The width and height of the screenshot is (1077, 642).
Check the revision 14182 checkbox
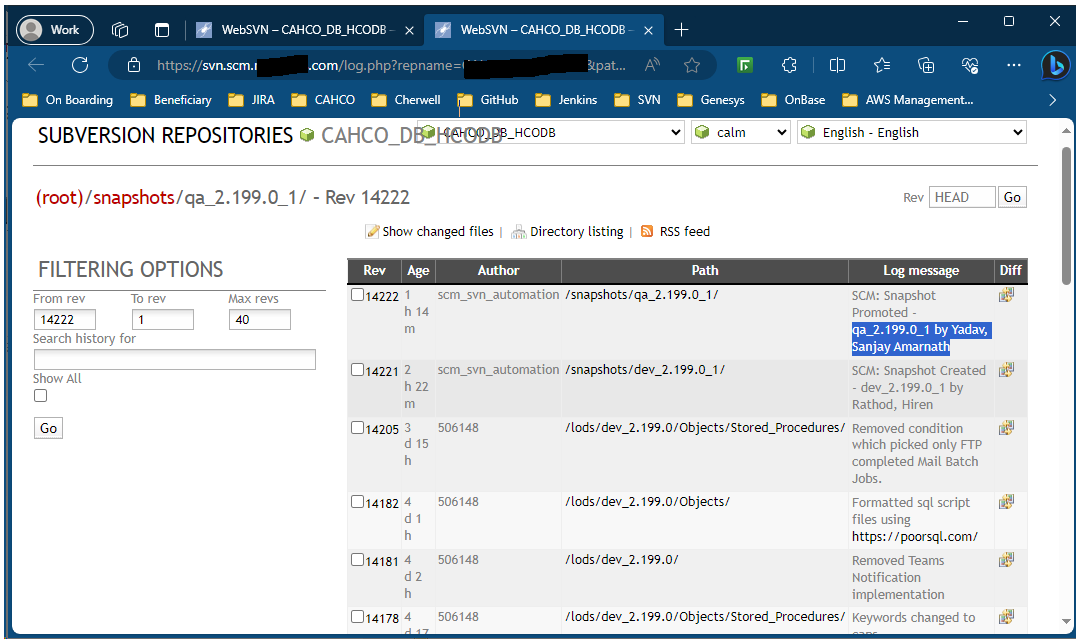coord(357,502)
